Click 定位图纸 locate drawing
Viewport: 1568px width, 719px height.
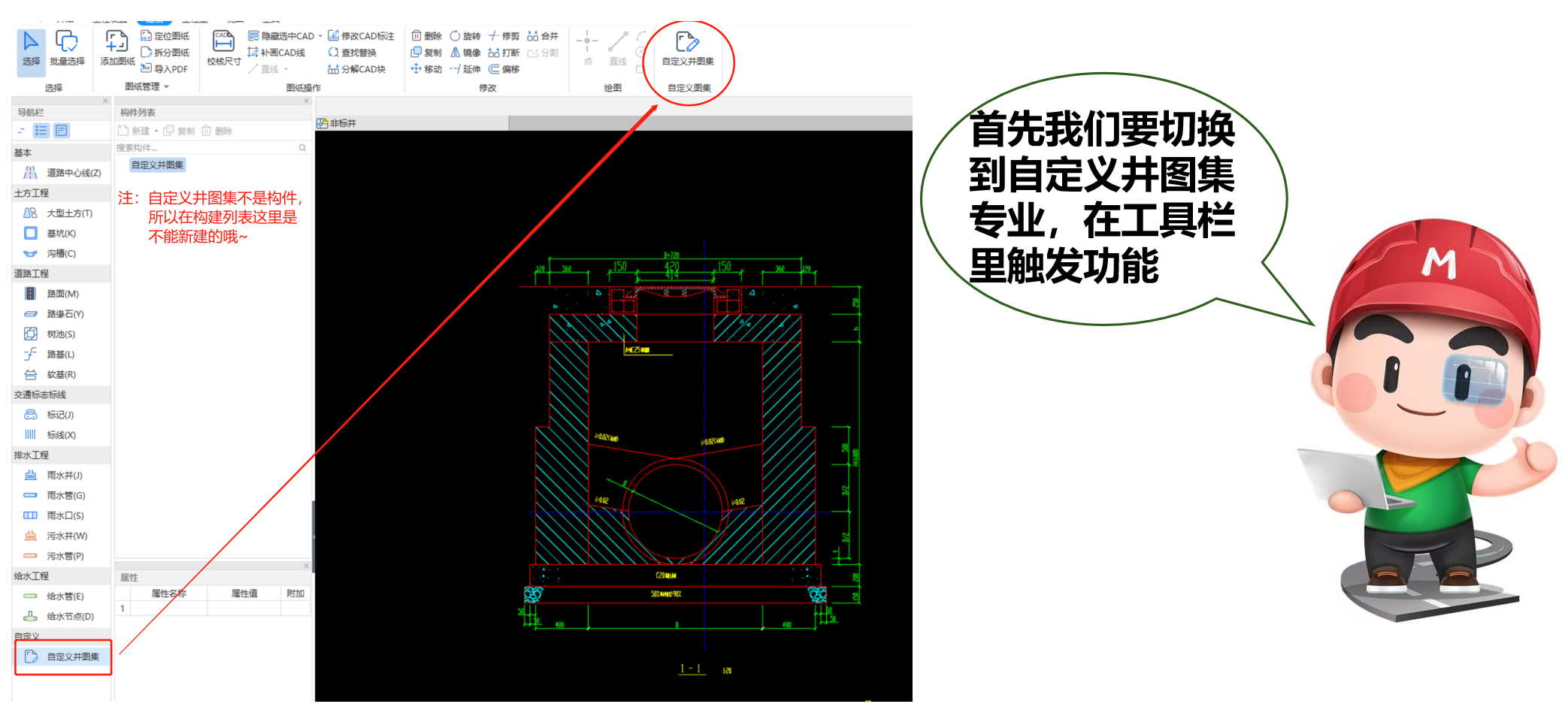[x=165, y=36]
